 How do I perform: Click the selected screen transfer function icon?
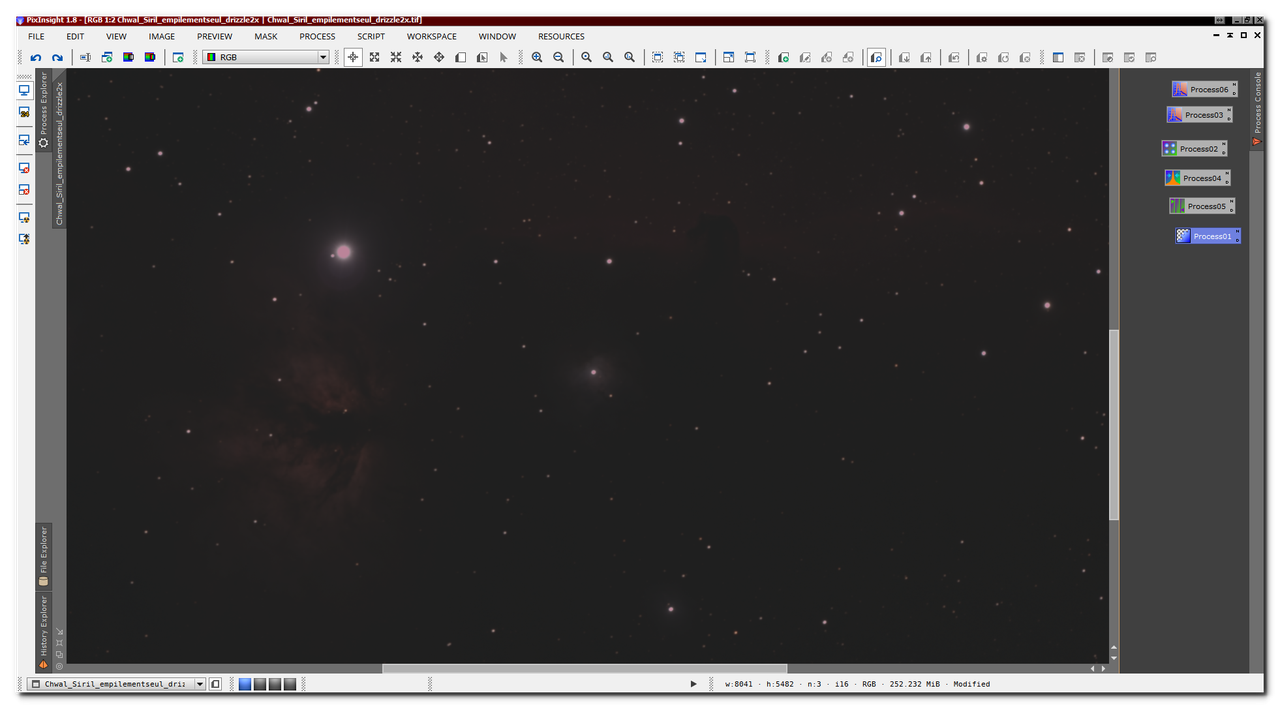(x=876, y=58)
